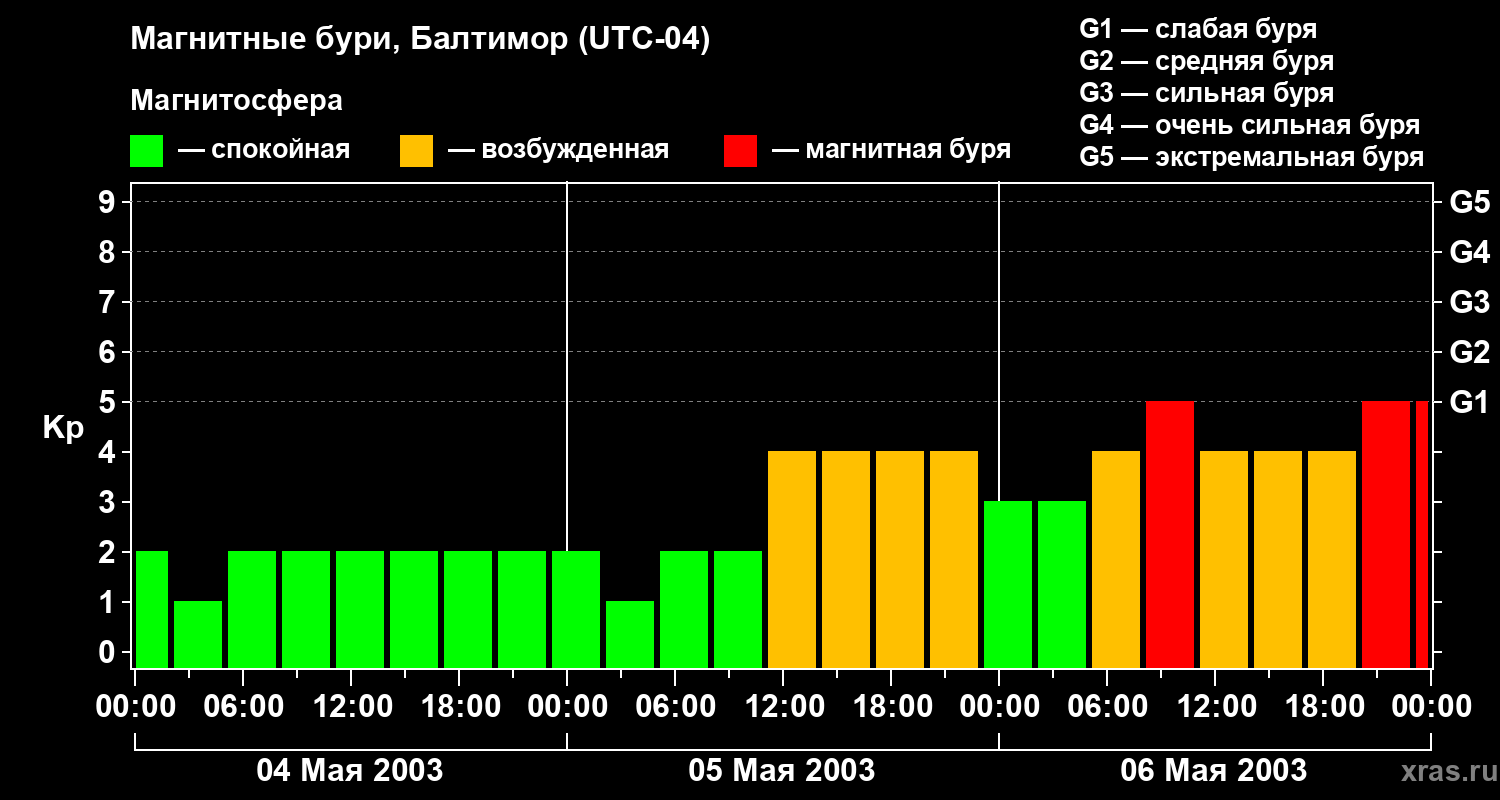1500x800 pixels.
Task: Click the narrow red bar at chart's right edge
Action: [1422, 534]
